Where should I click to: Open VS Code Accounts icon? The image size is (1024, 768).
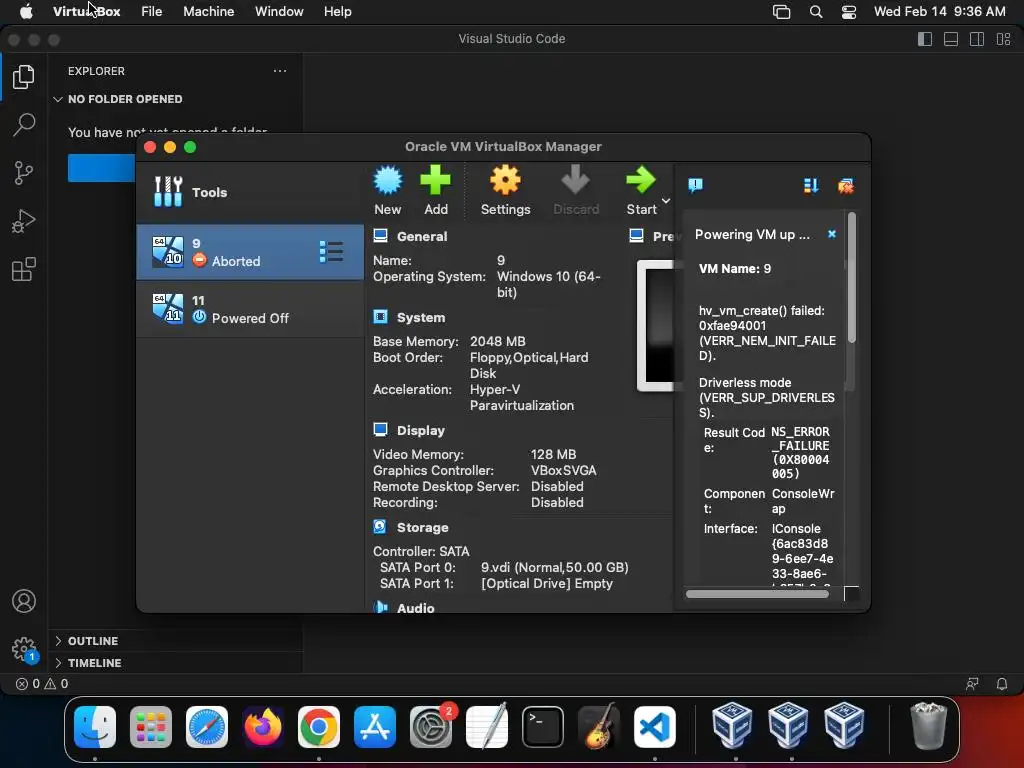point(24,601)
